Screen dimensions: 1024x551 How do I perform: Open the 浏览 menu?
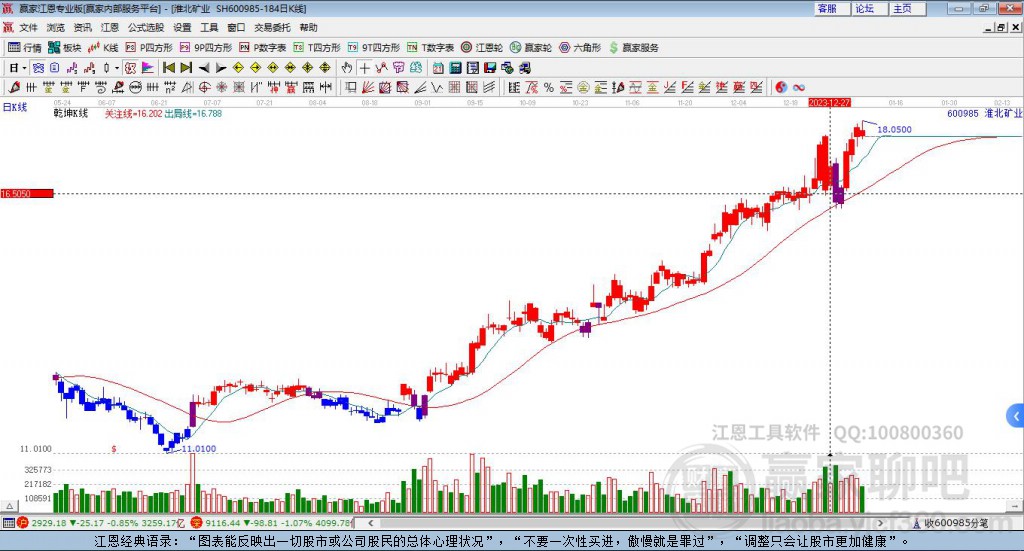point(56,27)
